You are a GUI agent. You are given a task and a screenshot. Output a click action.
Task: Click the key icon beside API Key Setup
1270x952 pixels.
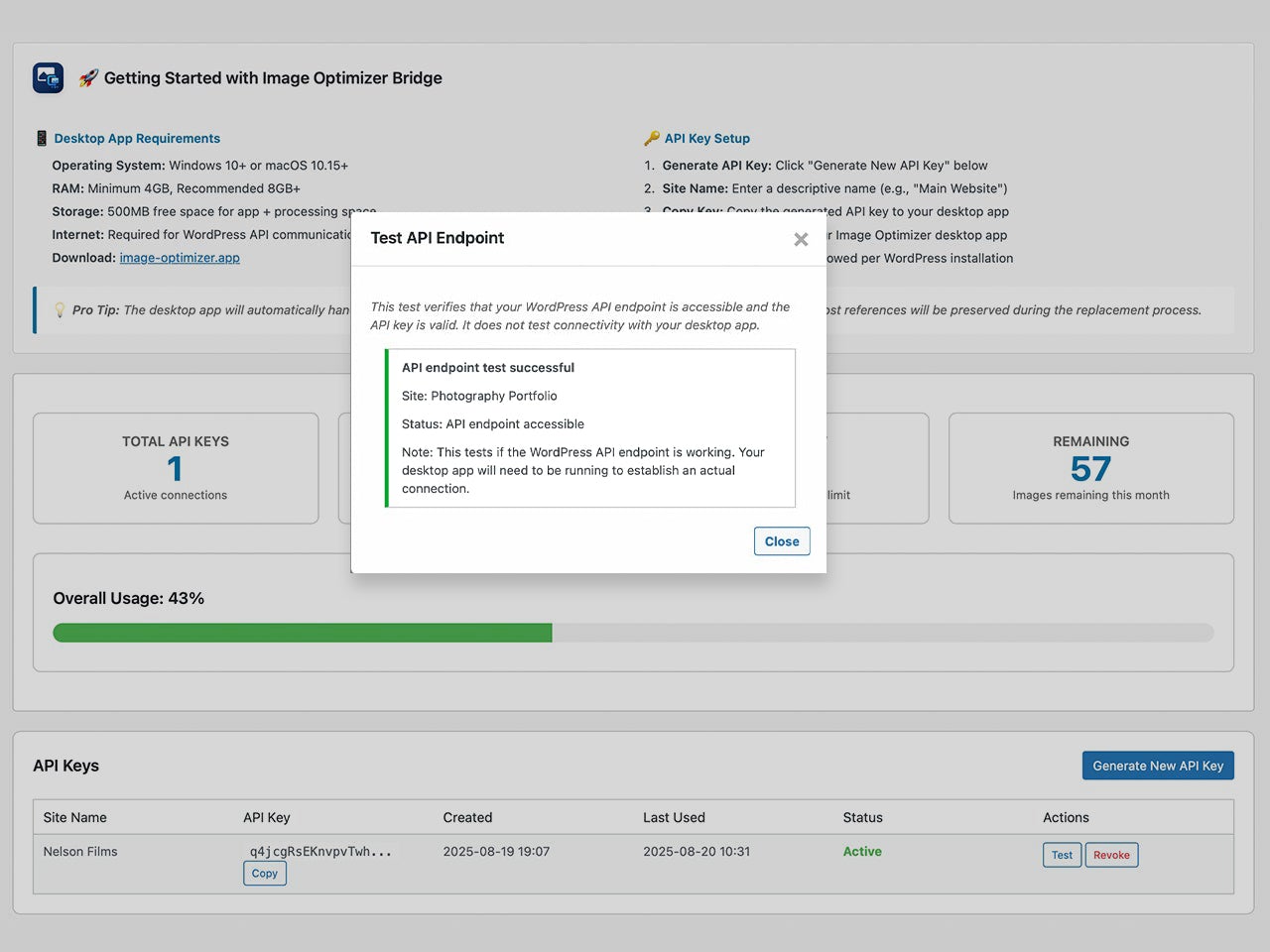[x=652, y=138]
